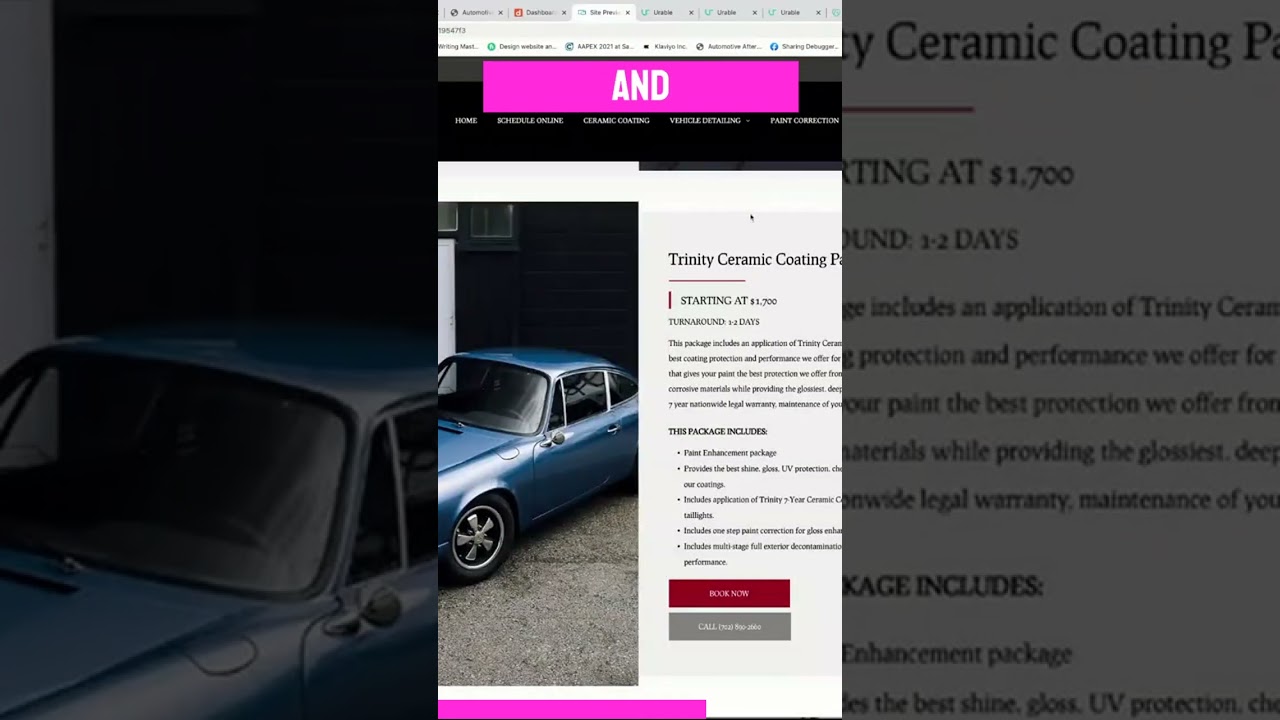This screenshot has height=720, width=1280.
Task: Click THIS PACKAGE INCLUDES heading
Action: (718, 432)
